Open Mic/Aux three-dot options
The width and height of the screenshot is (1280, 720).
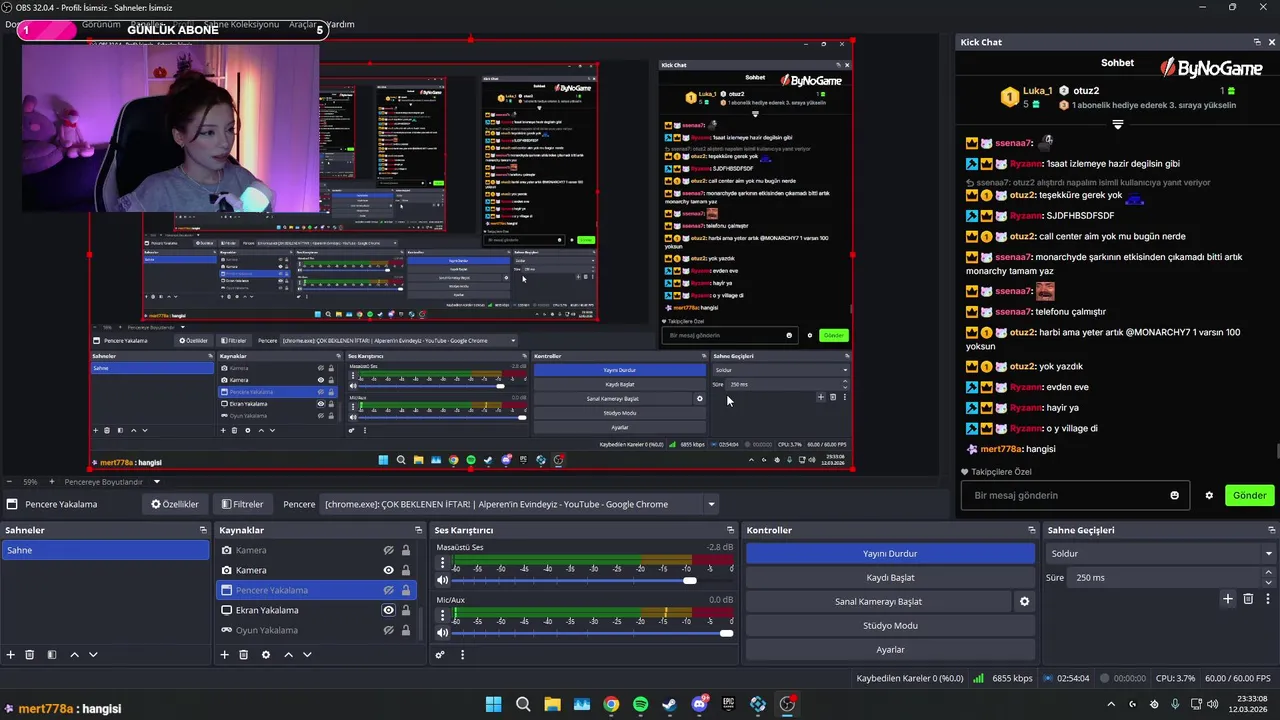pyautogui.click(x=442, y=615)
